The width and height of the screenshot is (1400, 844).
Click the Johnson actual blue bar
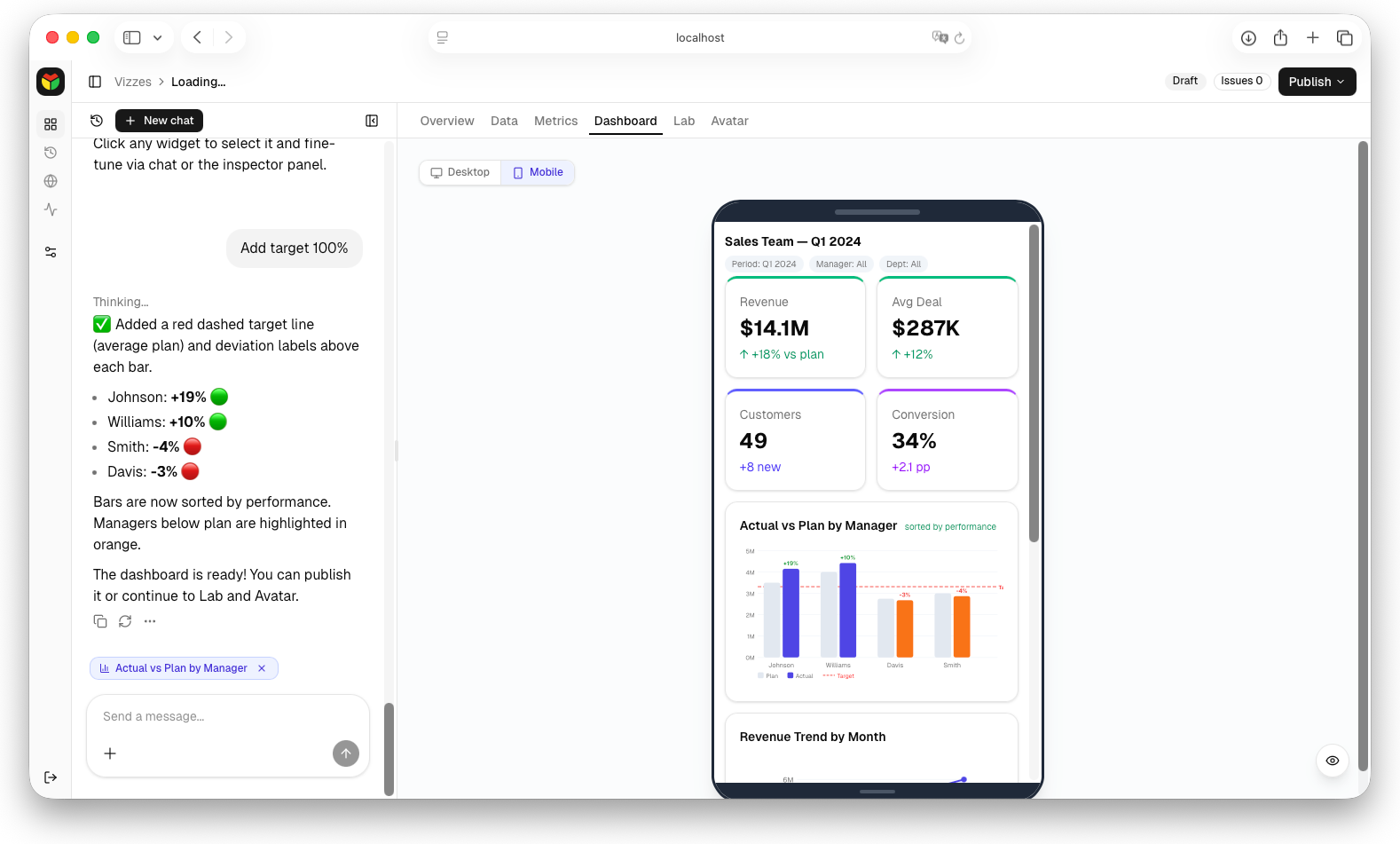click(x=790, y=613)
